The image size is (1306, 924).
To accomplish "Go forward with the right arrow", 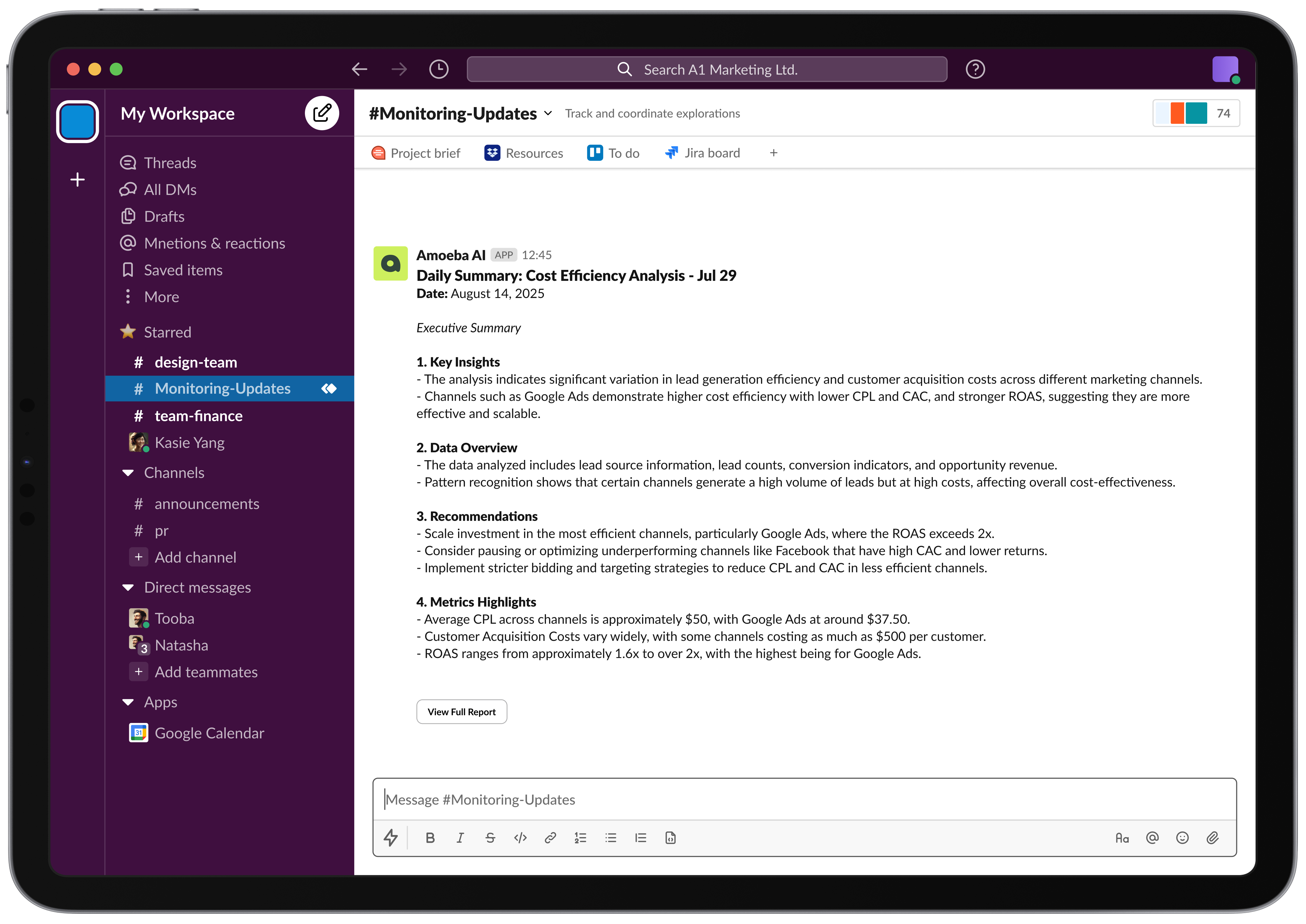I will click(399, 69).
